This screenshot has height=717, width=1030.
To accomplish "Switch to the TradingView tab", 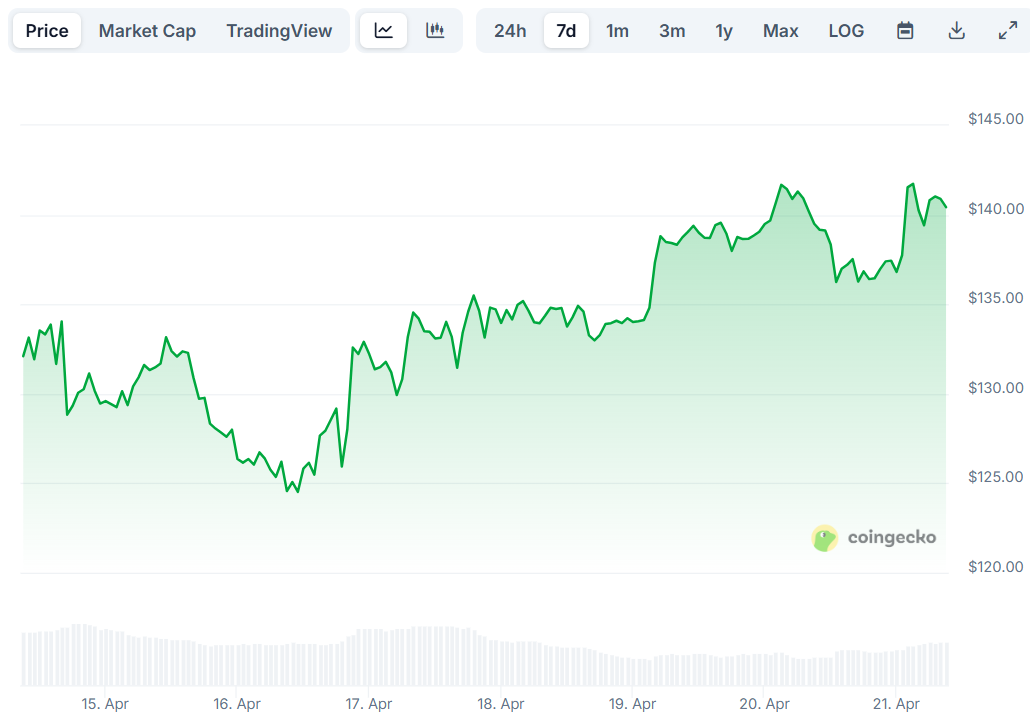I will [279, 31].
